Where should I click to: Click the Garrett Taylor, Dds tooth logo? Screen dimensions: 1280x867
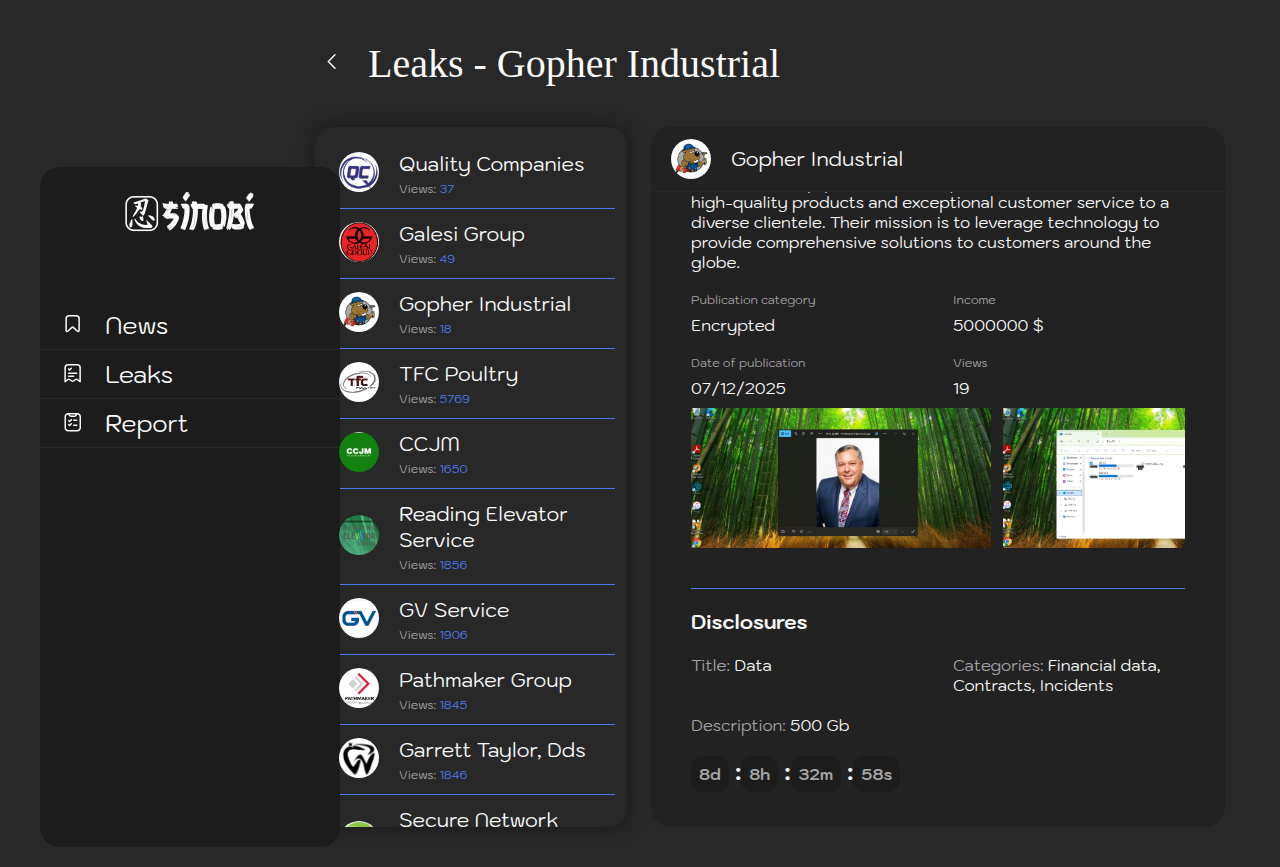[x=359, y=758]
